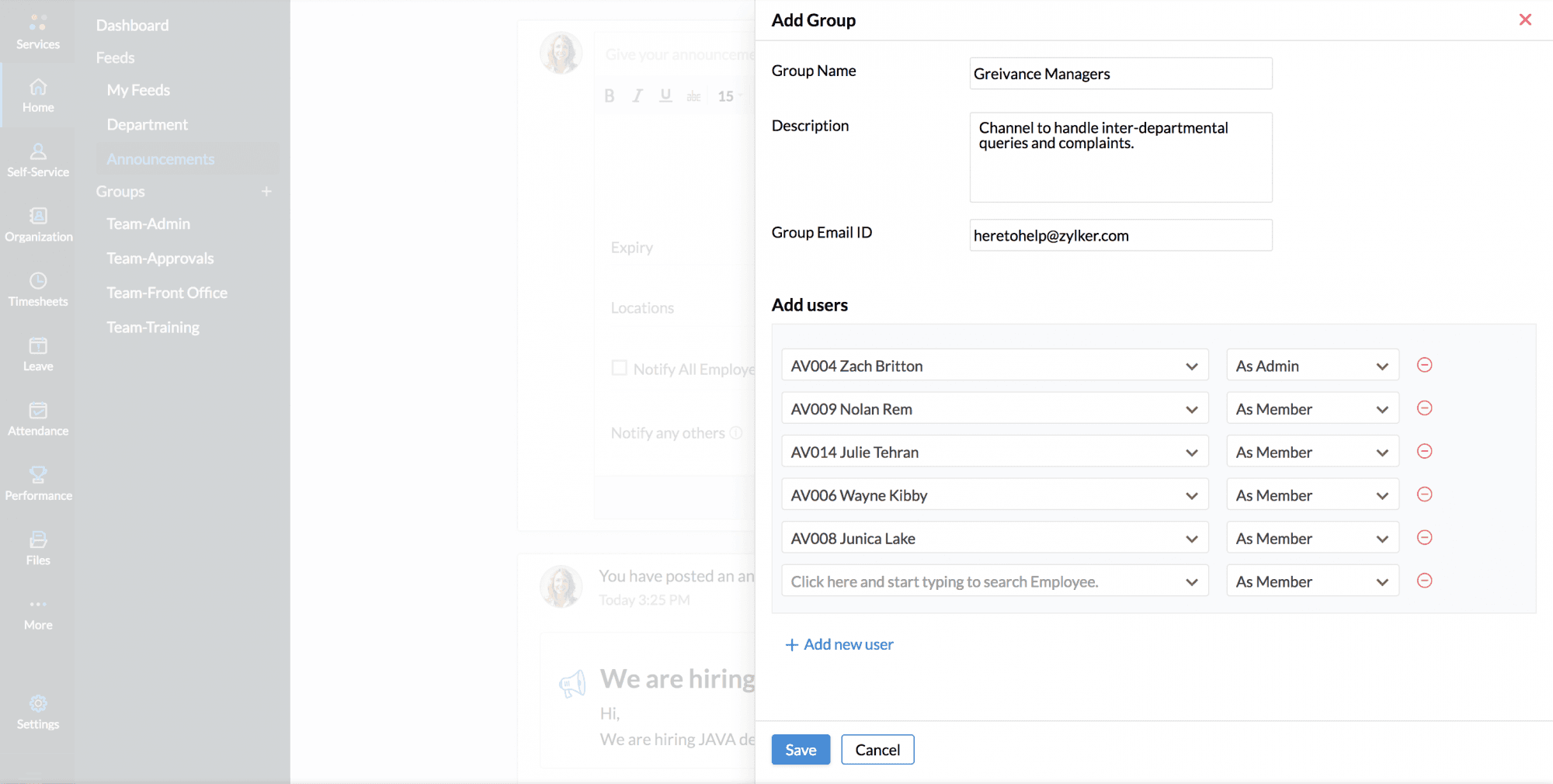Open employee dropdown for Junica Lake
The height and width of the screenshot is (784, 1553).
click(x=995, y=537)
